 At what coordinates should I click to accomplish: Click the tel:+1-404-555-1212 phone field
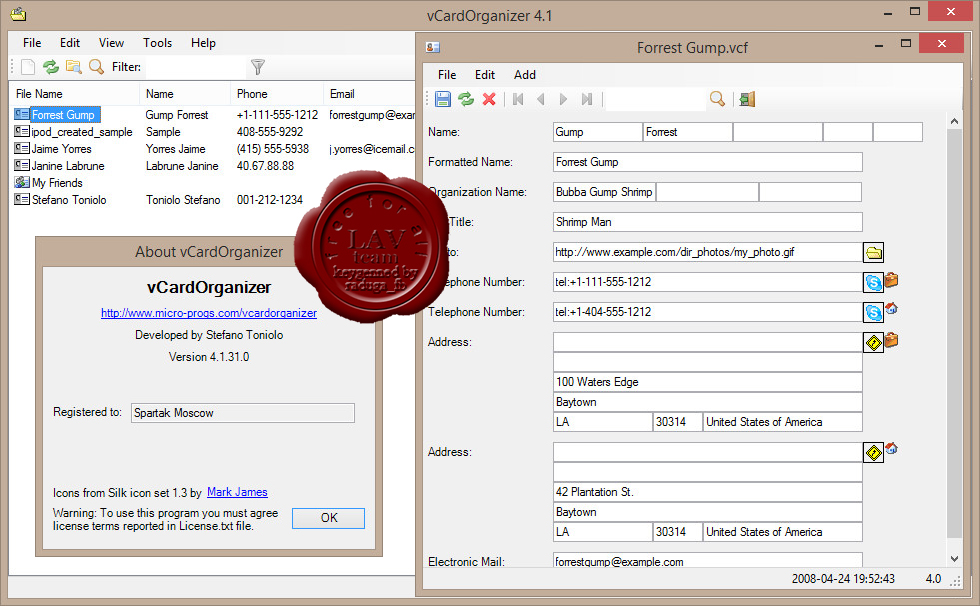708,312
